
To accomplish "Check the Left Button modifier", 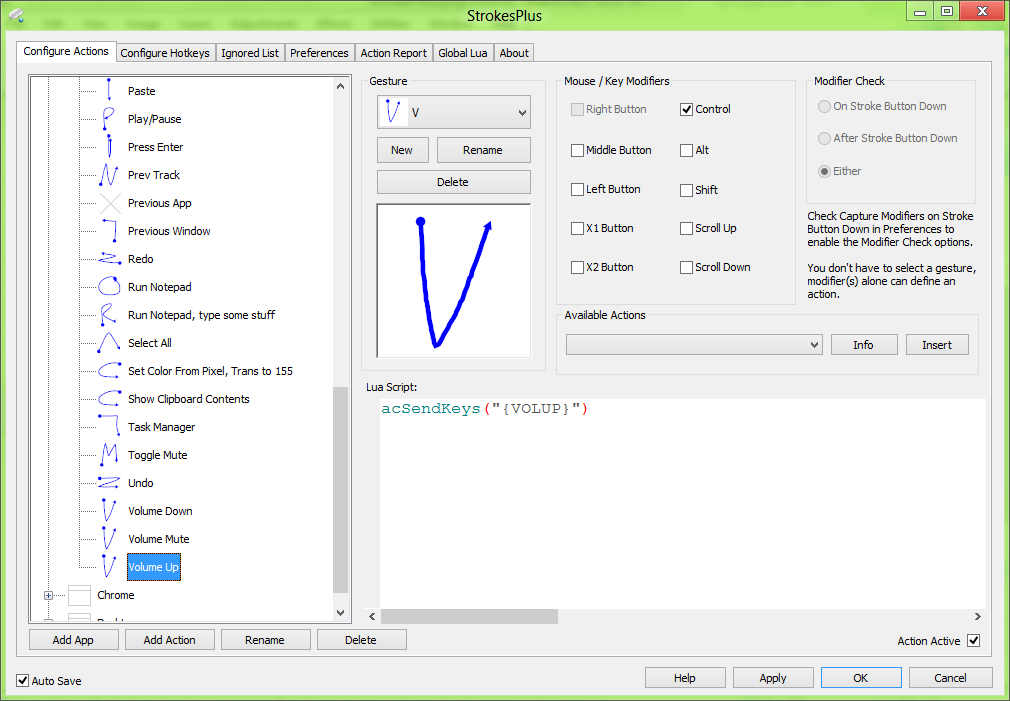I will 577,189.
